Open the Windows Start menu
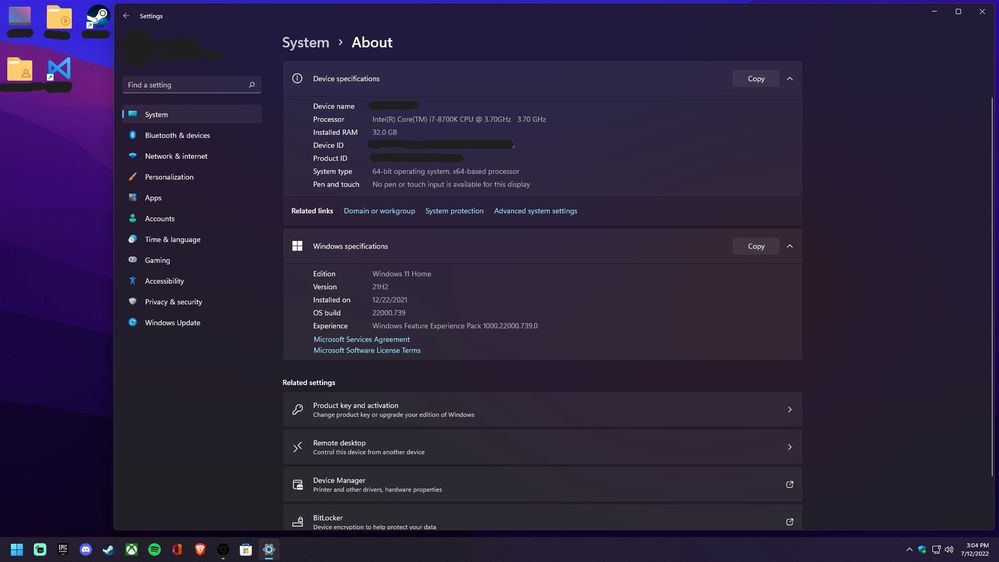The width and height of the screenshot is (999, 562). click(17, 549)
